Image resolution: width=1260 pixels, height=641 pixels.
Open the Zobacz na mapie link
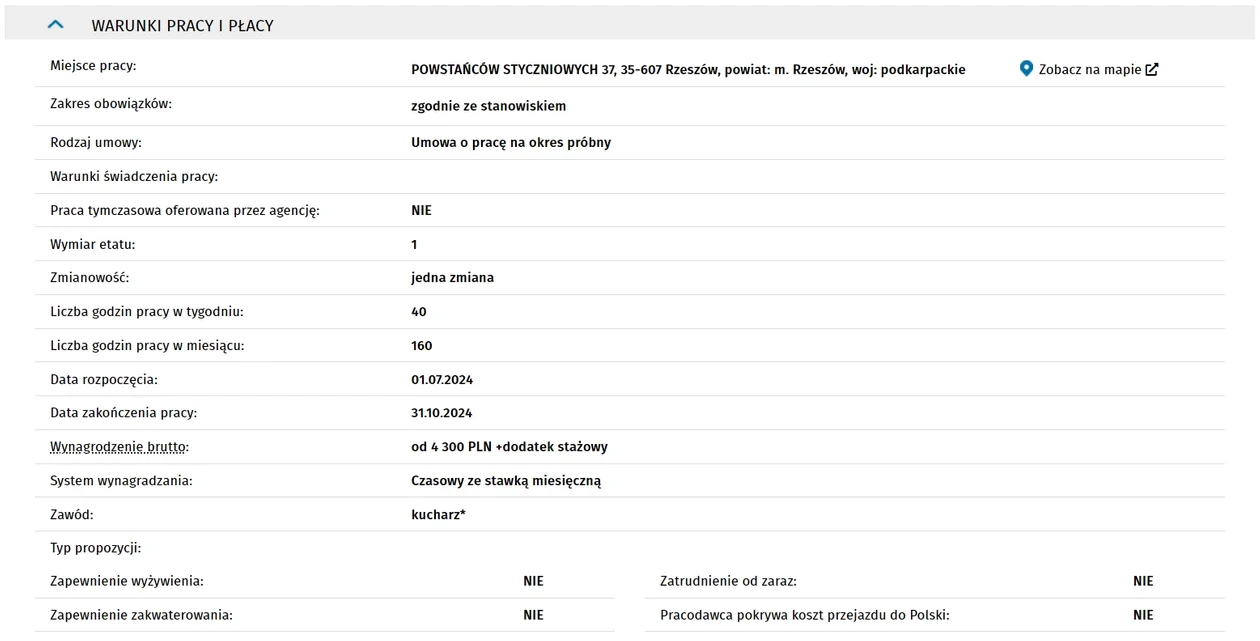tap(1090, 70)
